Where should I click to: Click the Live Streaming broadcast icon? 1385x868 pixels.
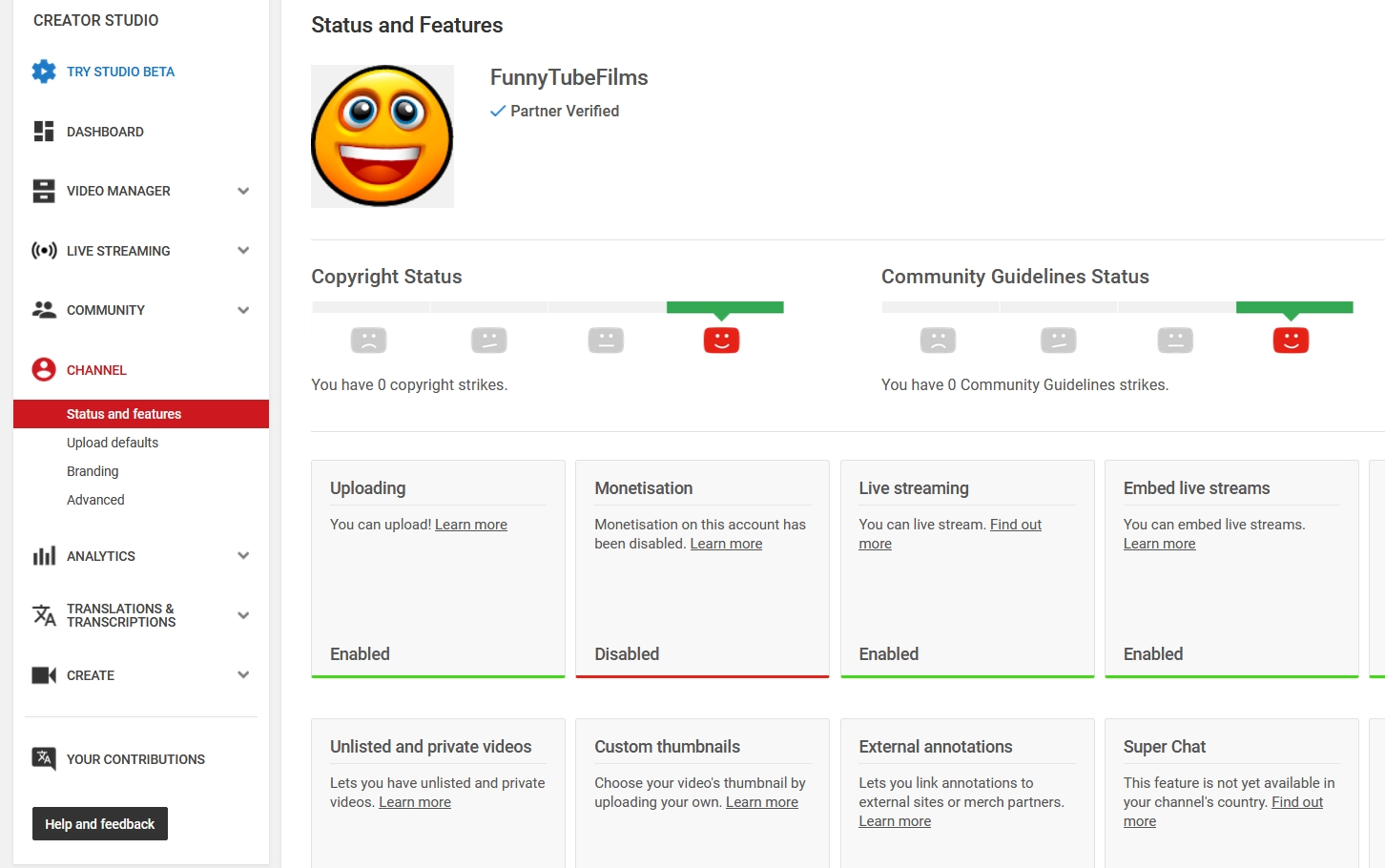44,251
